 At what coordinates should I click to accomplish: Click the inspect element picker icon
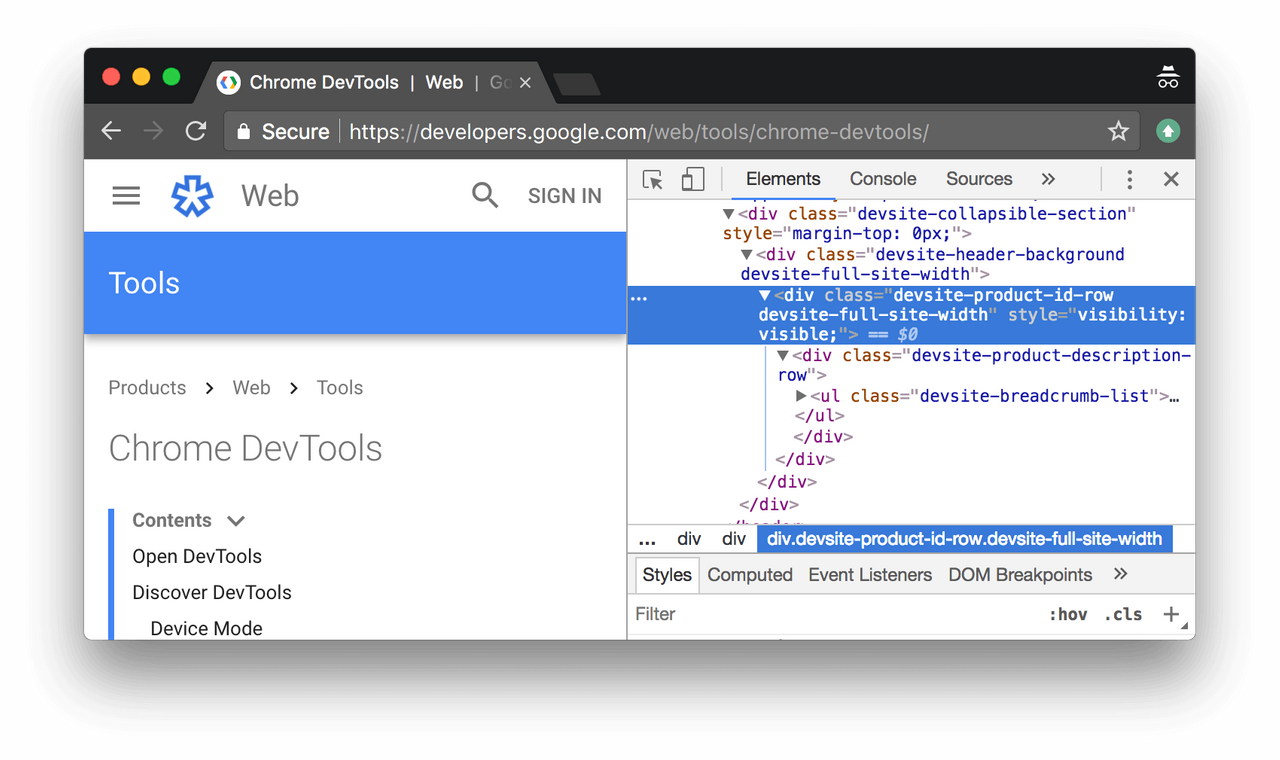pyautogui.click(x=653, y=180)
